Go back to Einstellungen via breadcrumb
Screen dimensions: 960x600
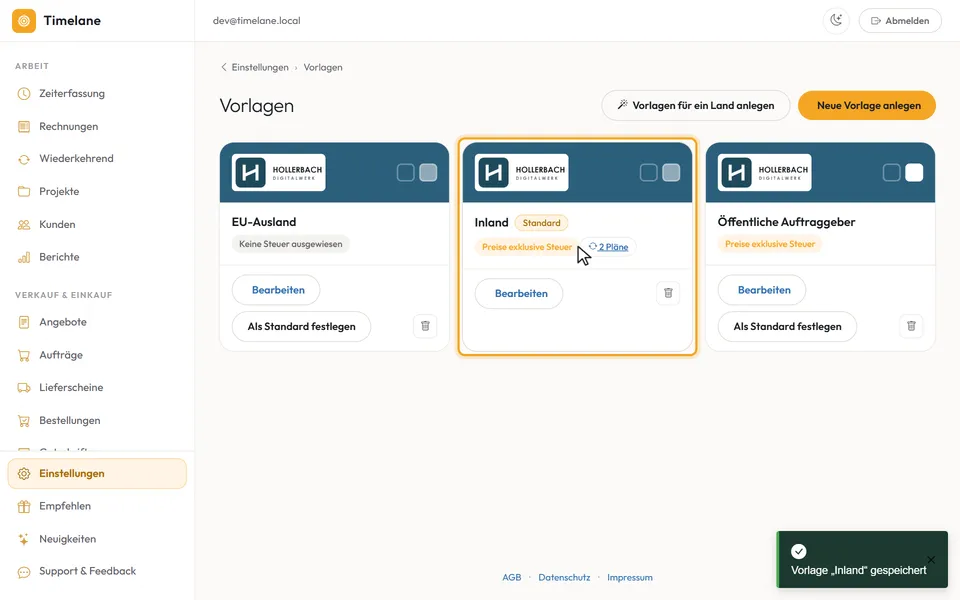[x=260, y=67]
